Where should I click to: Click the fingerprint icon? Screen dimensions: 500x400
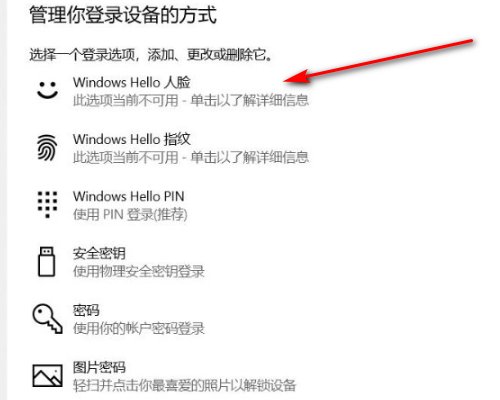47,147
